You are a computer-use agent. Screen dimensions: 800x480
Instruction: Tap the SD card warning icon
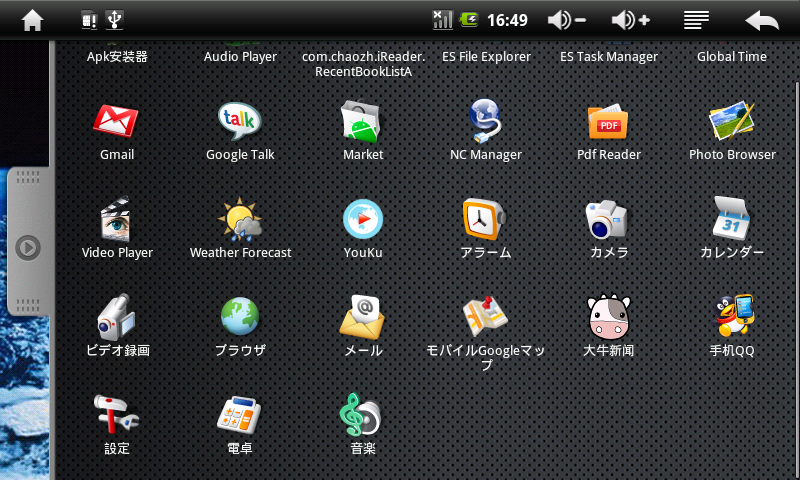[89, 20]
